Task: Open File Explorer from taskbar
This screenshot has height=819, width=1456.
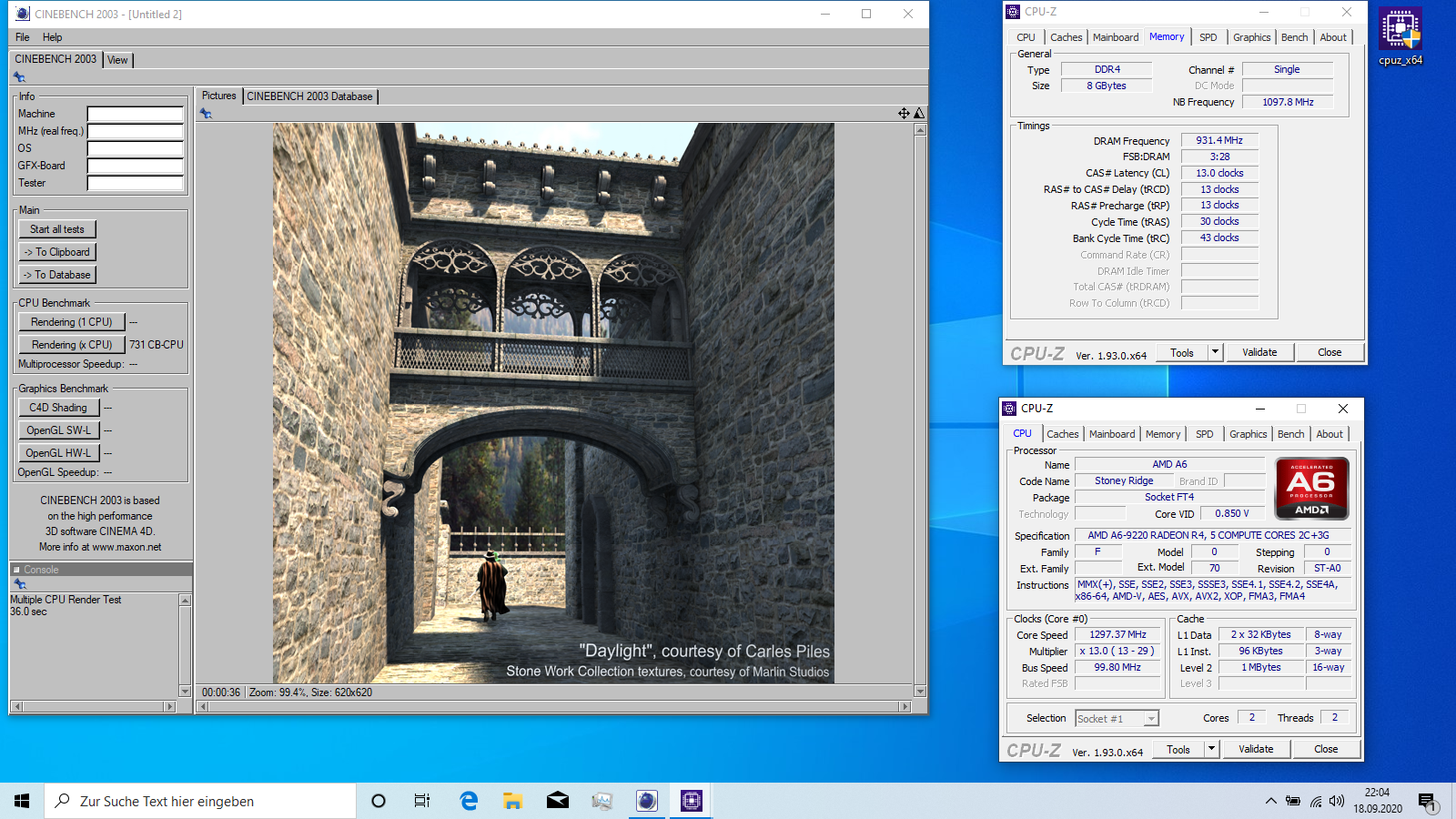Action: pyautogui.click(x=513, y=801)
